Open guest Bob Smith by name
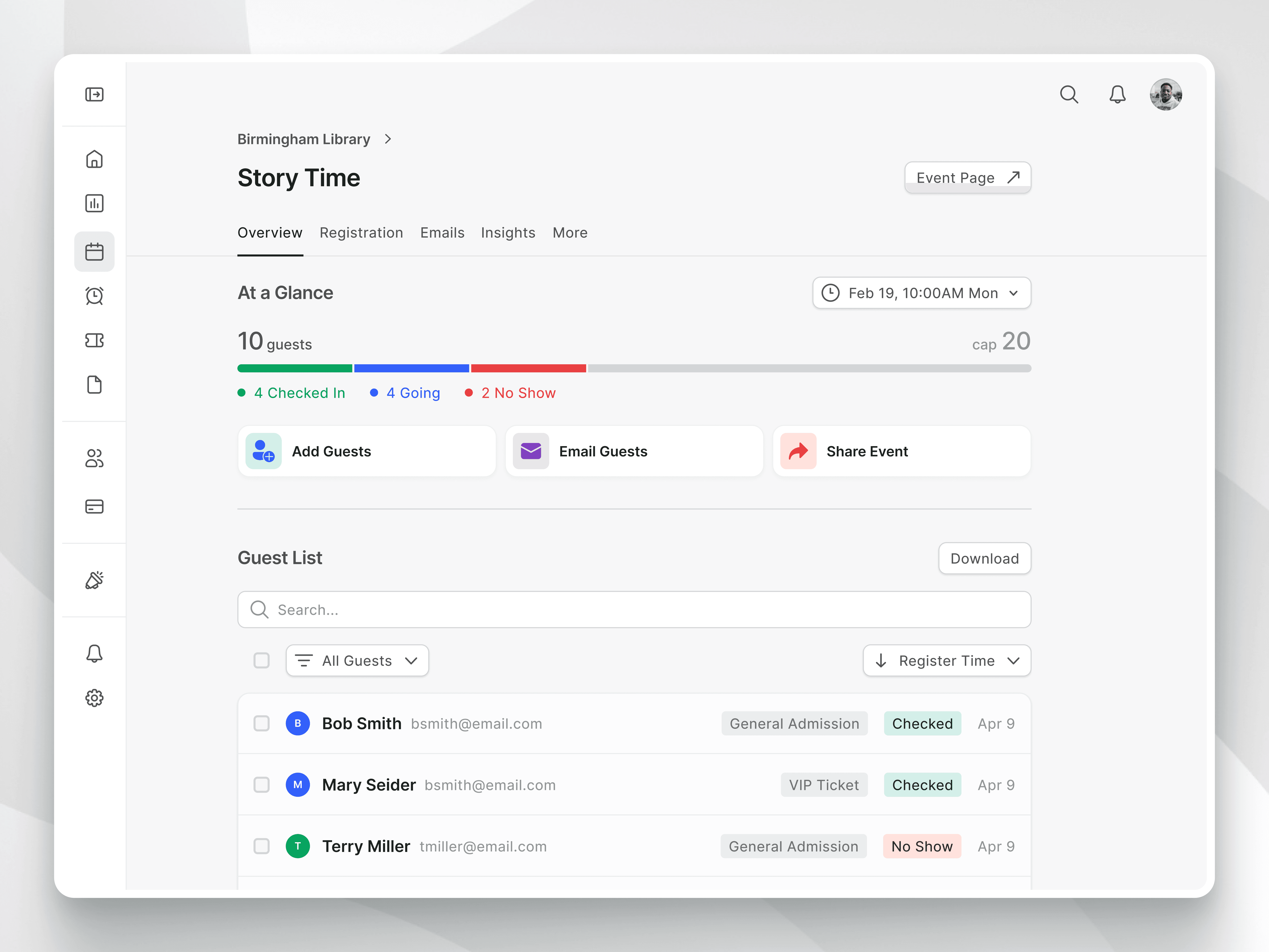The width and height of the screenshot is (1269, 952). click(361, 724)
